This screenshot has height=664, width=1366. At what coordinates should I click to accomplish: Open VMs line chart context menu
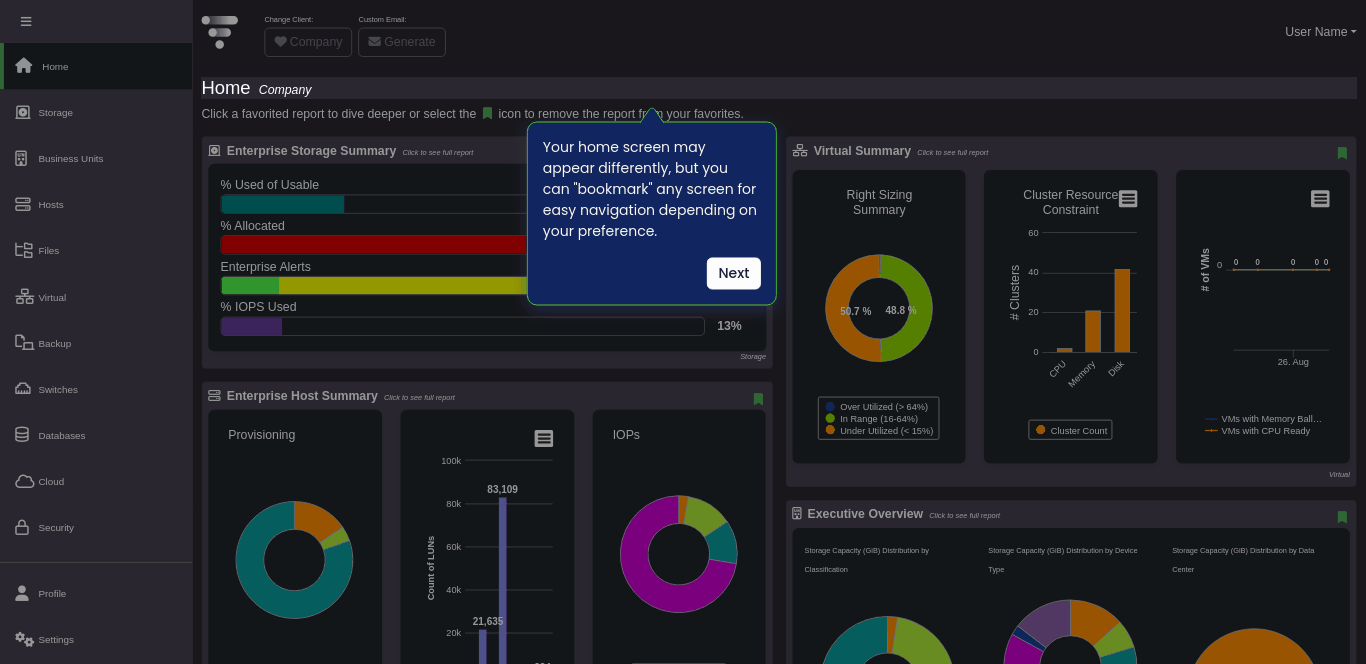click(x=1320, y=199)
